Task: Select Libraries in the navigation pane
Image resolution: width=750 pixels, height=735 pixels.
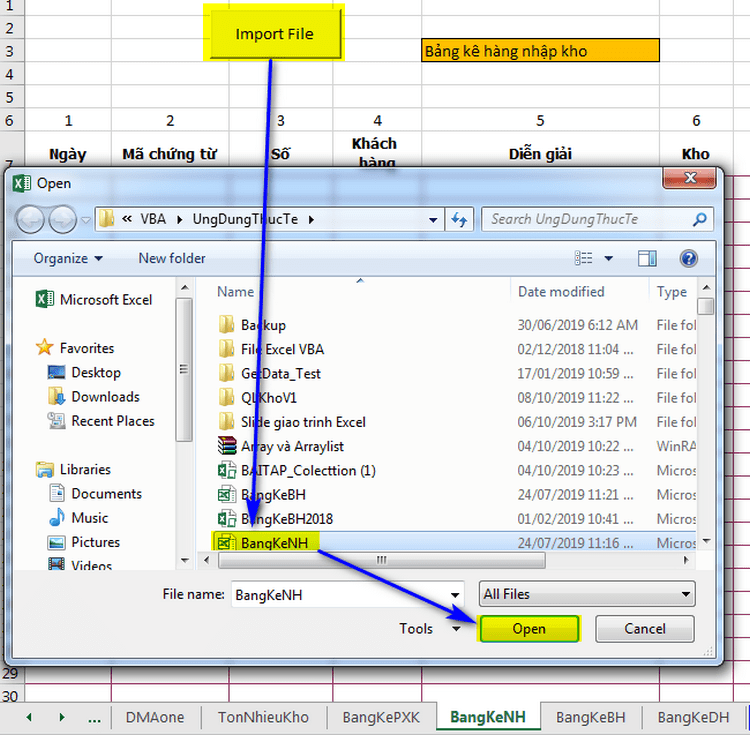Action: pyautogui.click(x=74, y=469)
